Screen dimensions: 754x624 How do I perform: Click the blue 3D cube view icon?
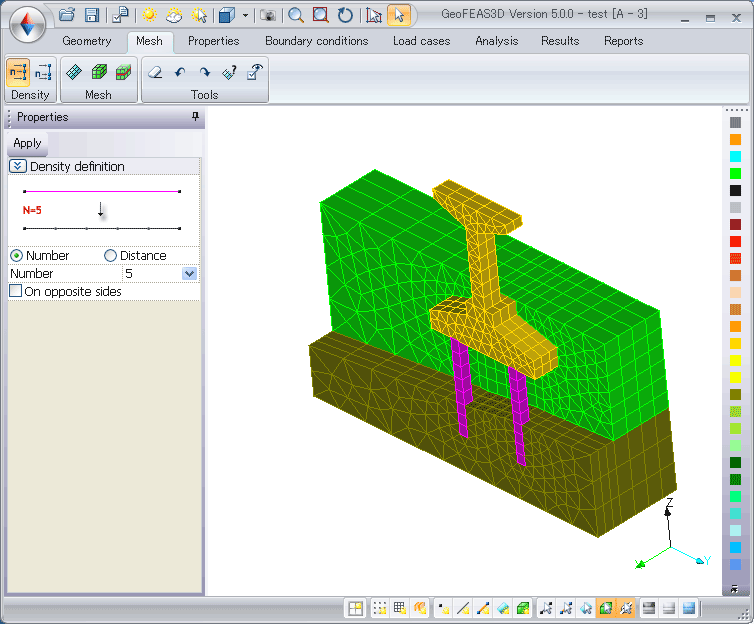click(x=227, y=15)
